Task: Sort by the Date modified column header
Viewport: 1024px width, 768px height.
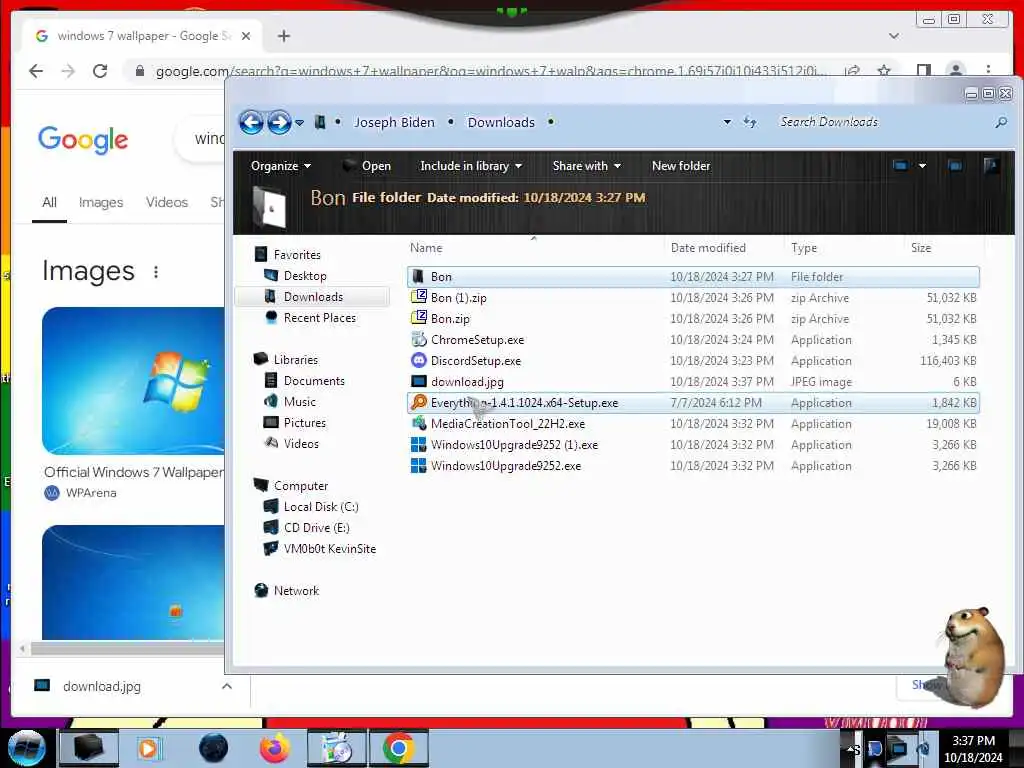Action: [x=708, y=248]
